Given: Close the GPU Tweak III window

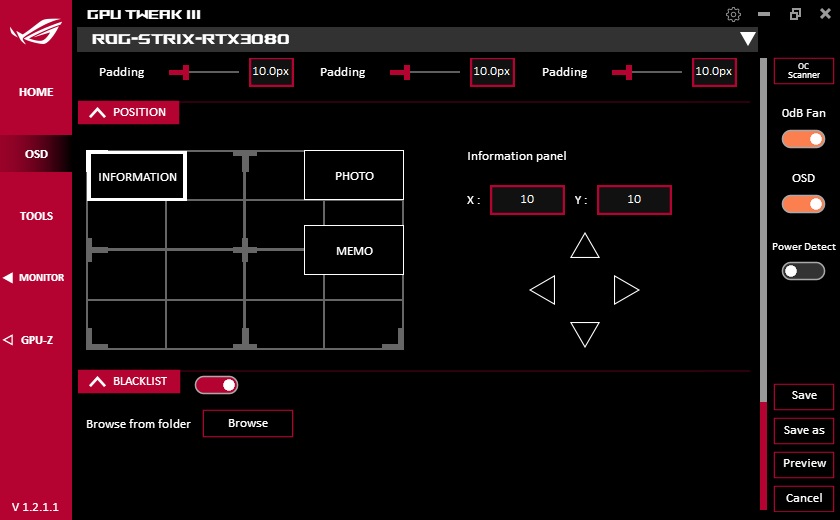Looking at the screenshot, I should pos(826,14).
